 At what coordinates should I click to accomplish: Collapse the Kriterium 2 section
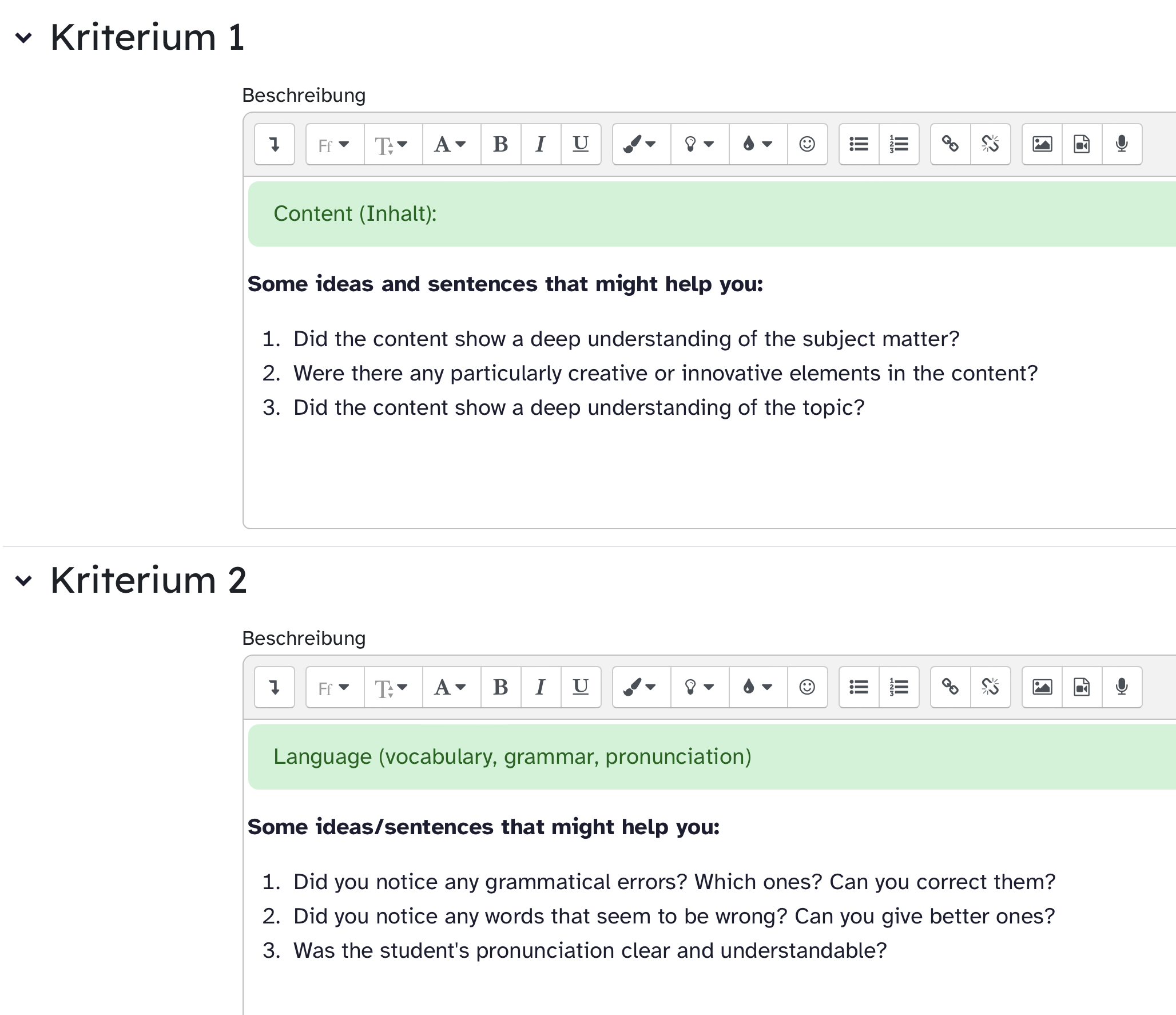click(x=23, y=581)
